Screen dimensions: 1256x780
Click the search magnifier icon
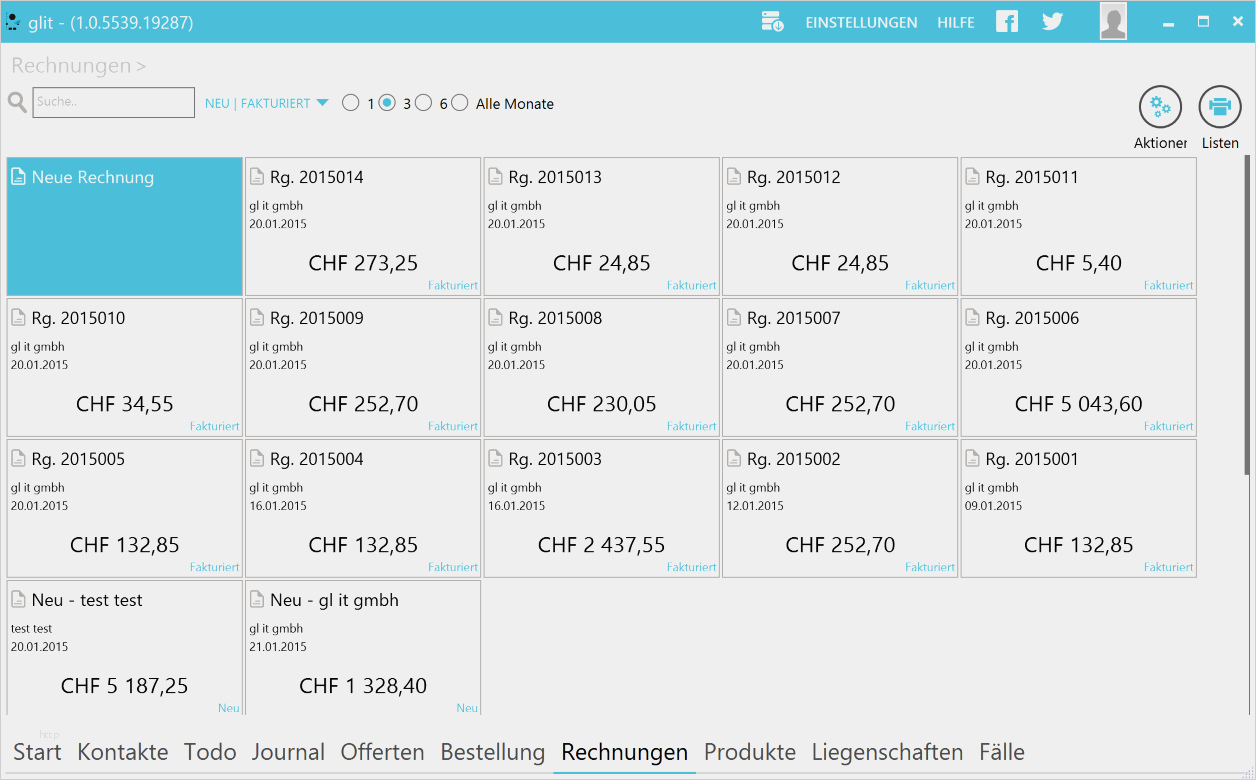(x=17, y=102)
